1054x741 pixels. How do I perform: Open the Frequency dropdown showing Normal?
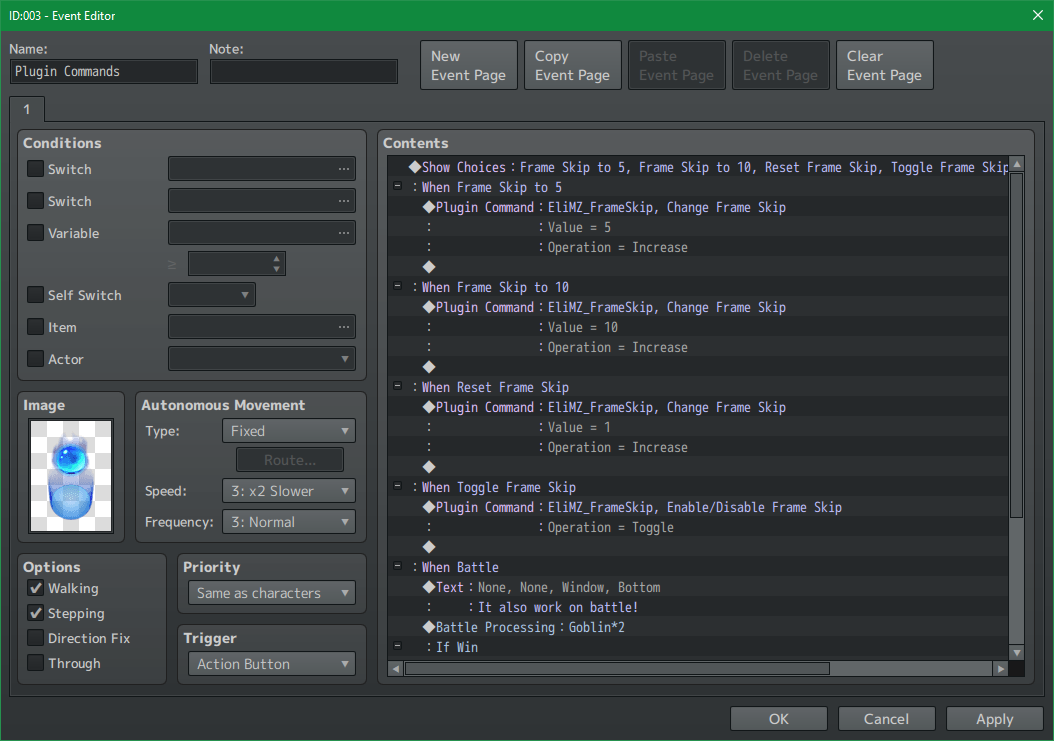pyautogui.click(x=288, y=522)
